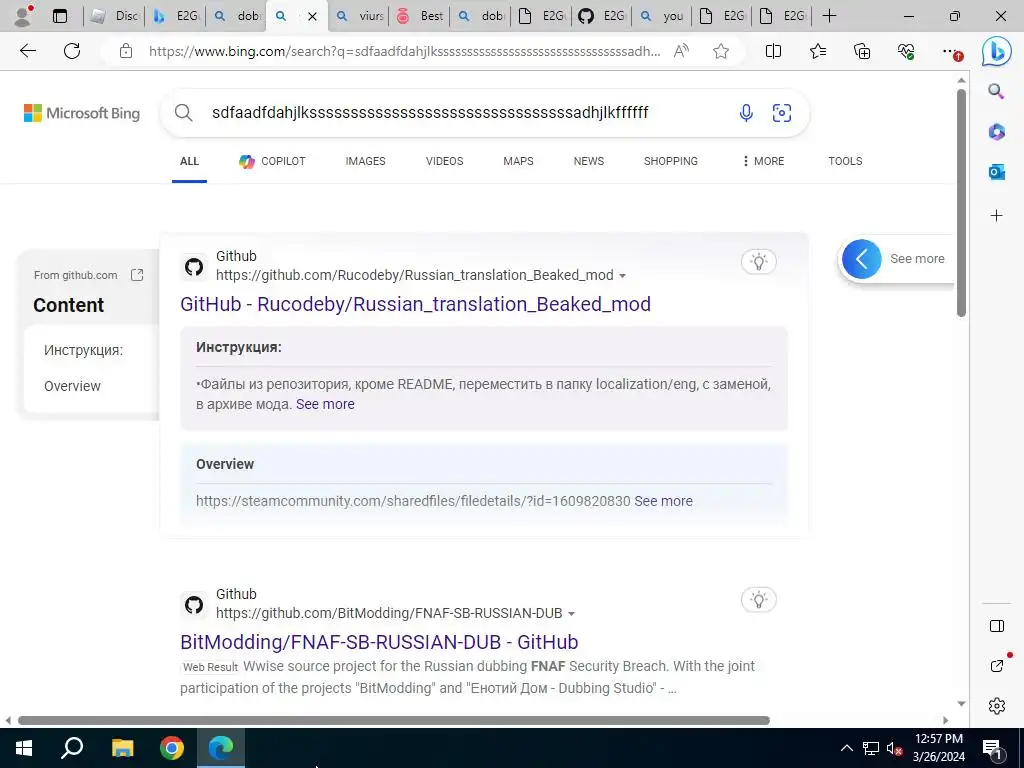
Task: Open Collections icon in toolbar
Action: click(x=862, y=51)
